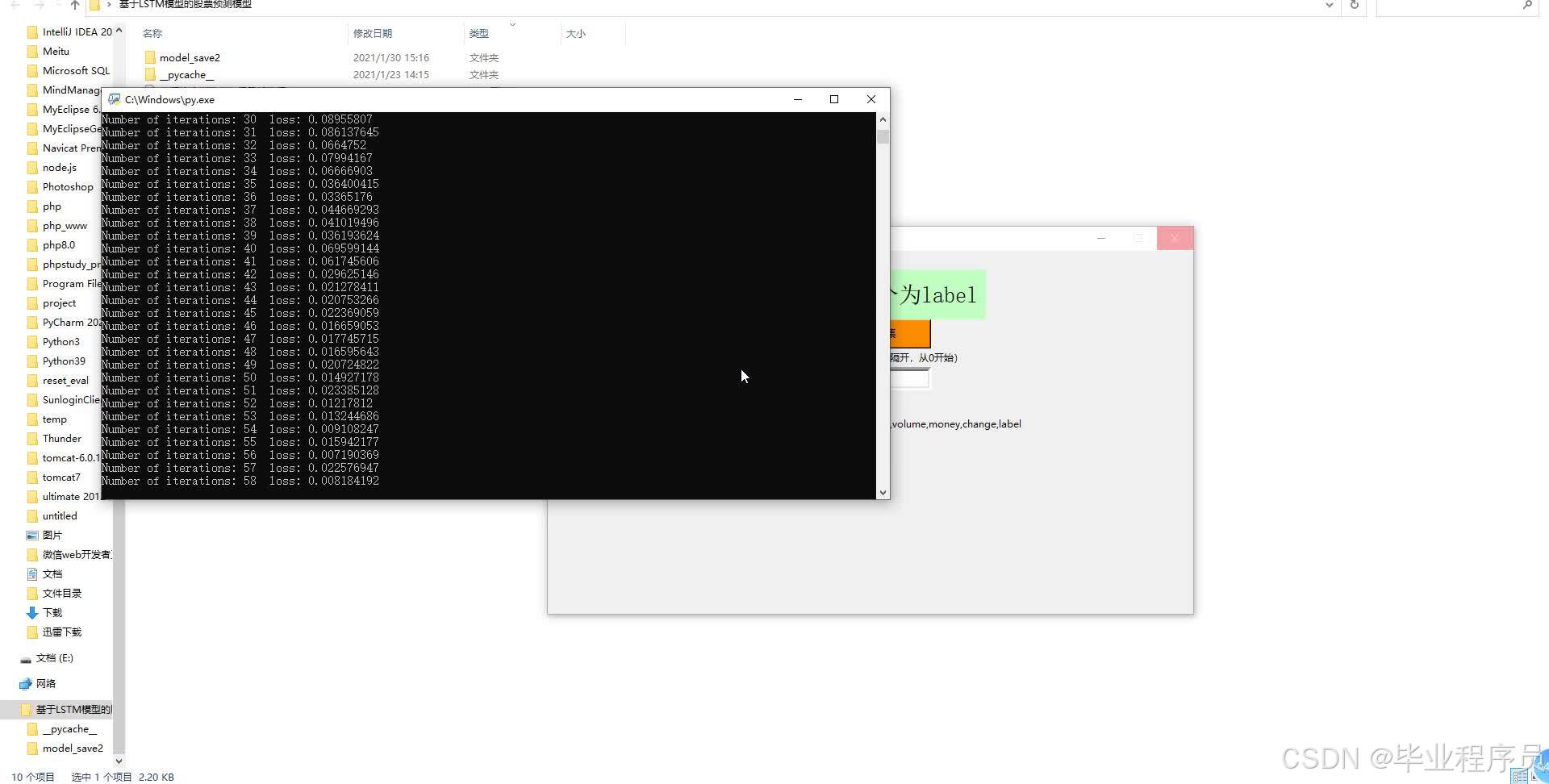The width and height of the screenshot is (1549, 784).
Task: Select the node.js folder in sidebar
Action: [x=52, y=168]
